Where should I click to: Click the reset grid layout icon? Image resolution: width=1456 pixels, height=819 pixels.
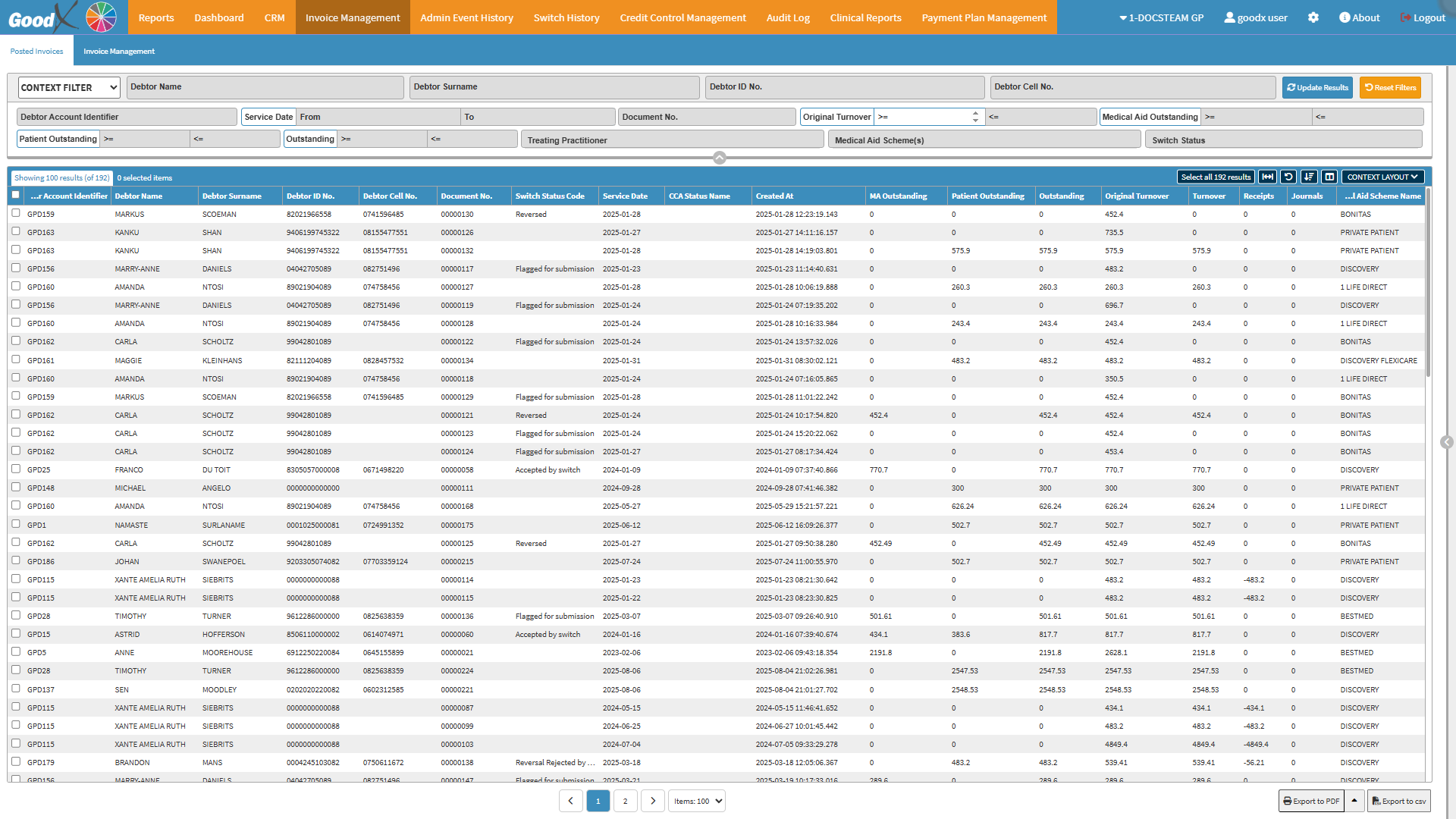pos(1288,177)
